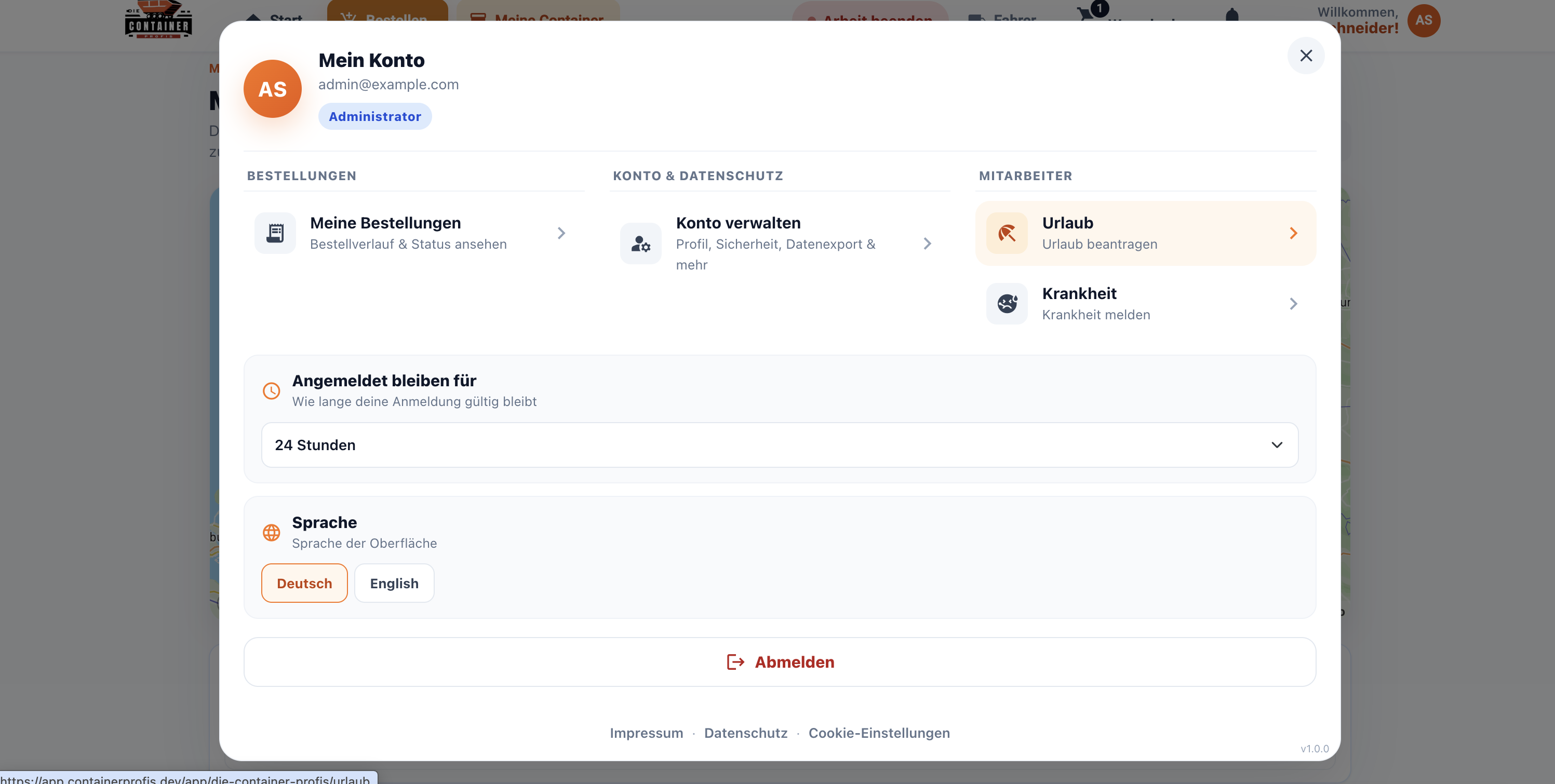Image resolution: width=1555 pixels, height=784 pixels.
Task: Click the sick face Krankheit icon
Action: click(1007, 304)
